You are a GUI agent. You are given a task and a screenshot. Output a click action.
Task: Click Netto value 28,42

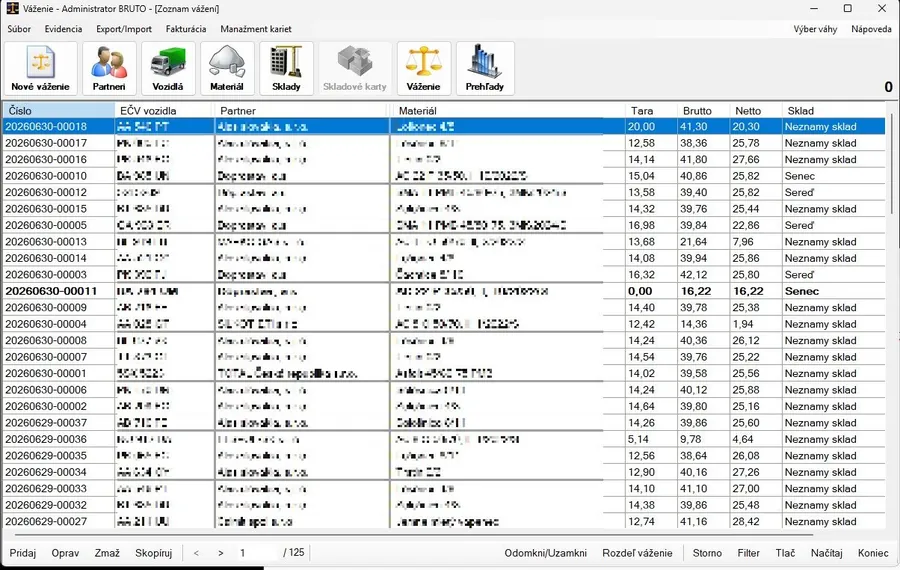tap(746, 521)
